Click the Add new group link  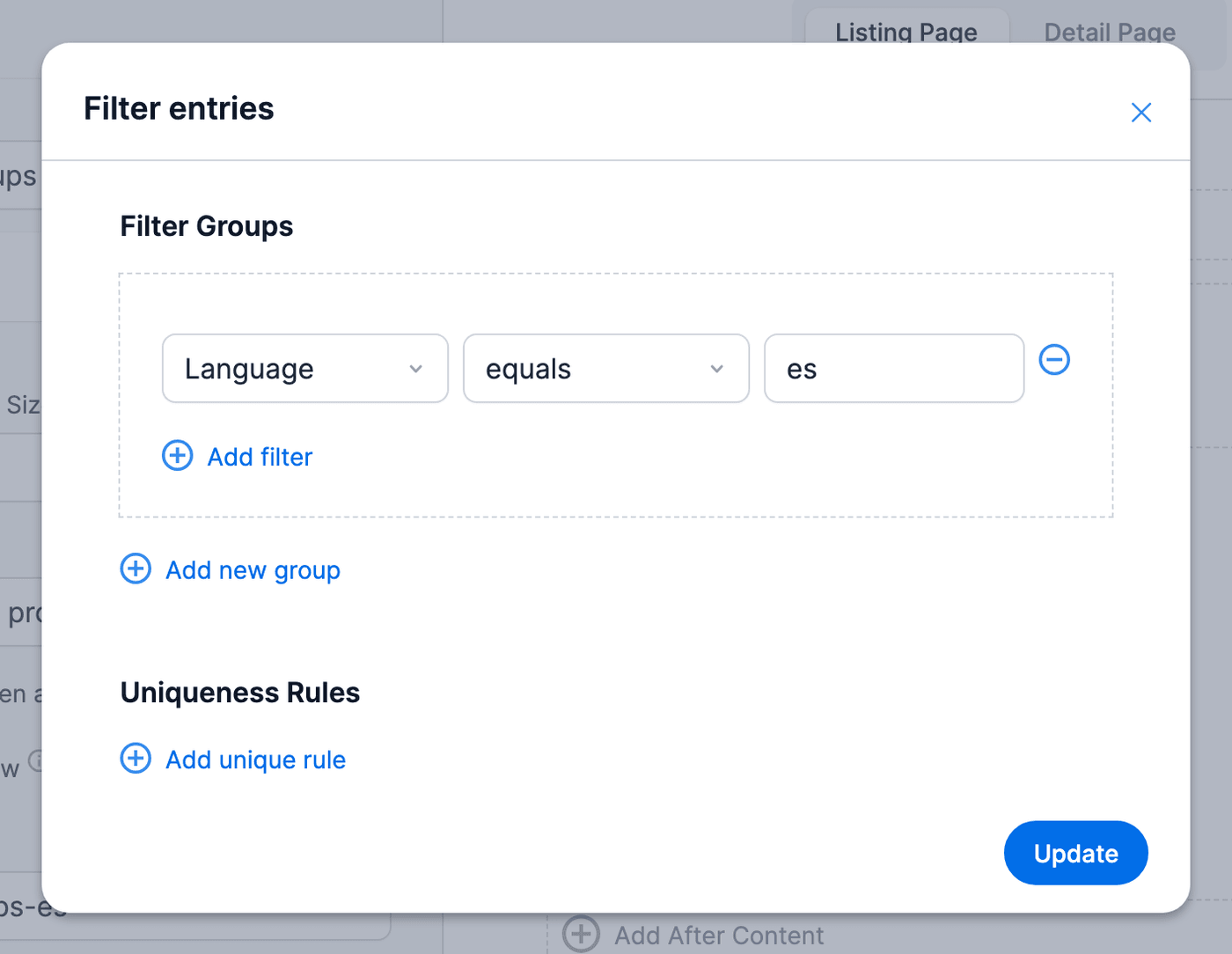pyautogui.click(x=253, y=570)
